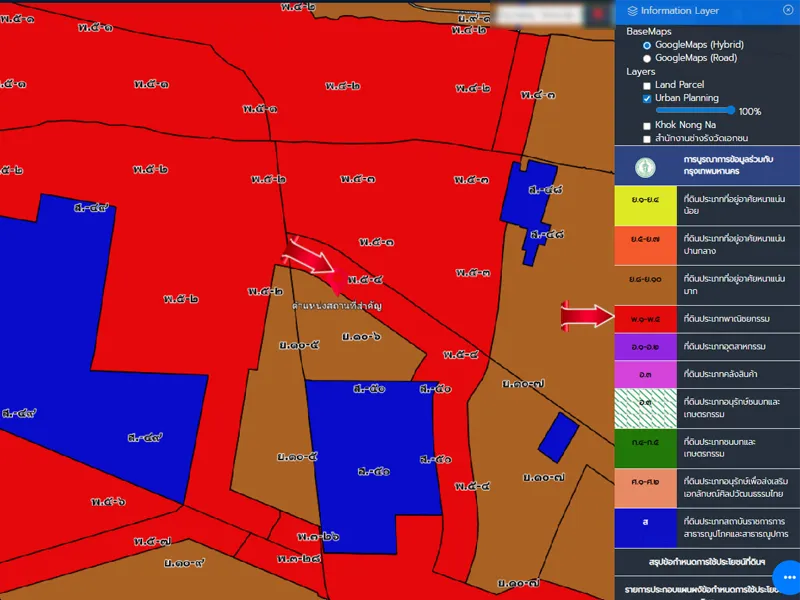Open สรุปข้อกำหนดการใช้ประโยชน์ที่ดิน summary button

(x=707, y=562)
